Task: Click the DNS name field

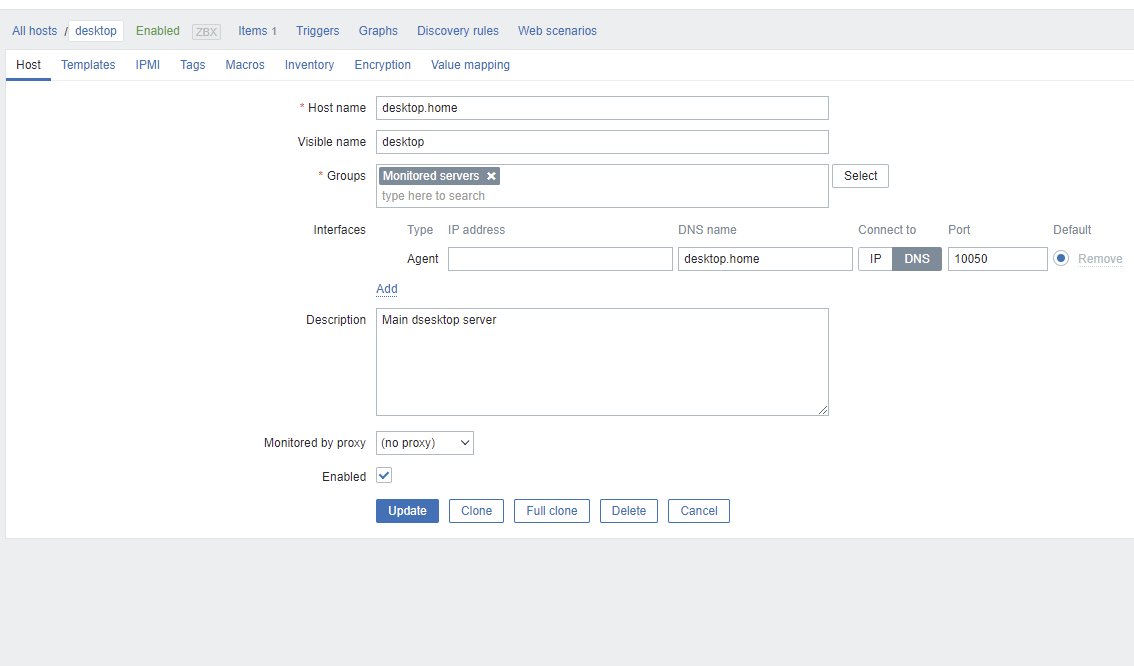Action: [765, 259]
